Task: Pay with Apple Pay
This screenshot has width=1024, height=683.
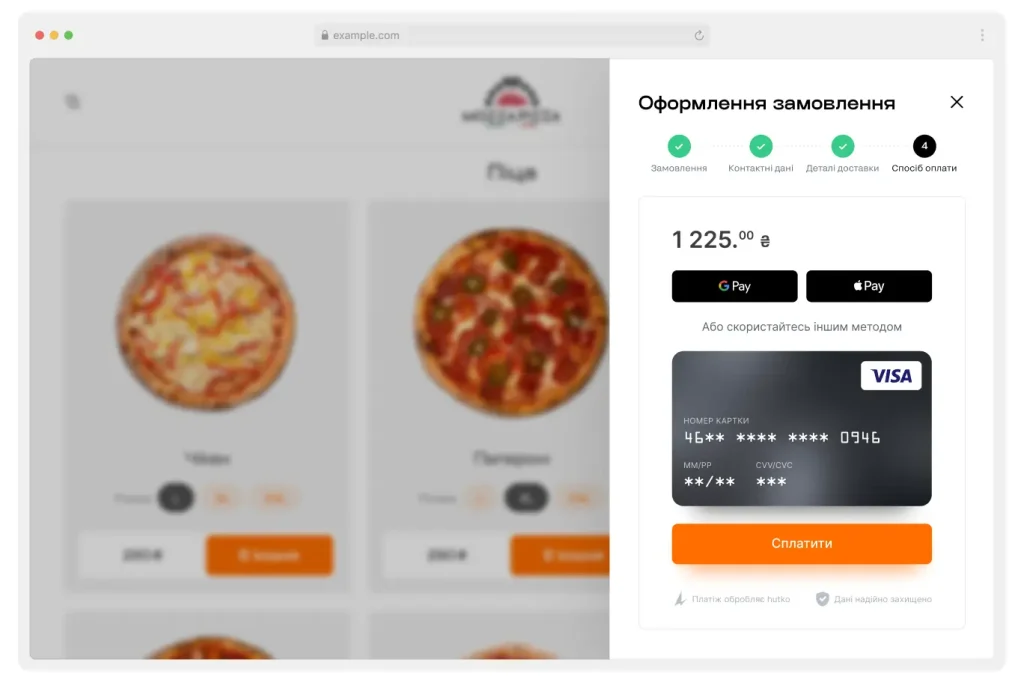Action: coord(869,286)
